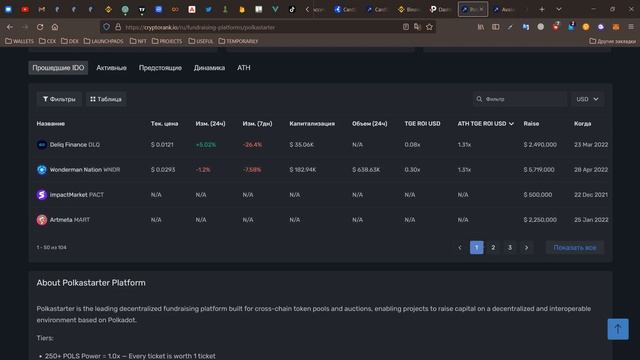Open NFT bookmarks folder
The width and height of the screenshot is (640, 360).
(x=138, y=41)
